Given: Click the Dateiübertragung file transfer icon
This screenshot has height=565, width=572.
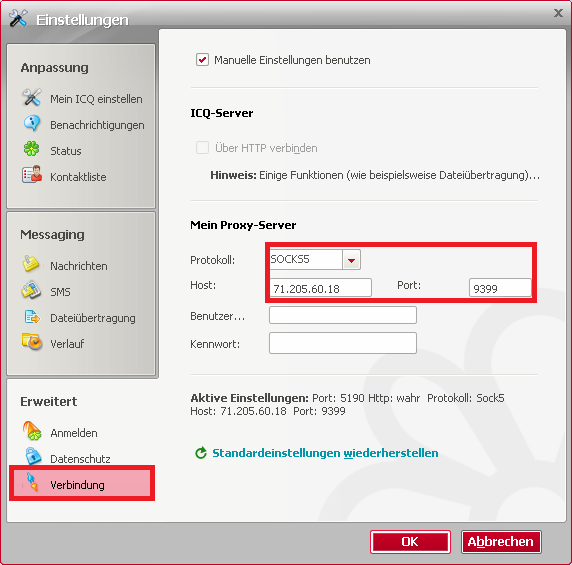Looking at the screenshot, I should (x=32, y=317).
